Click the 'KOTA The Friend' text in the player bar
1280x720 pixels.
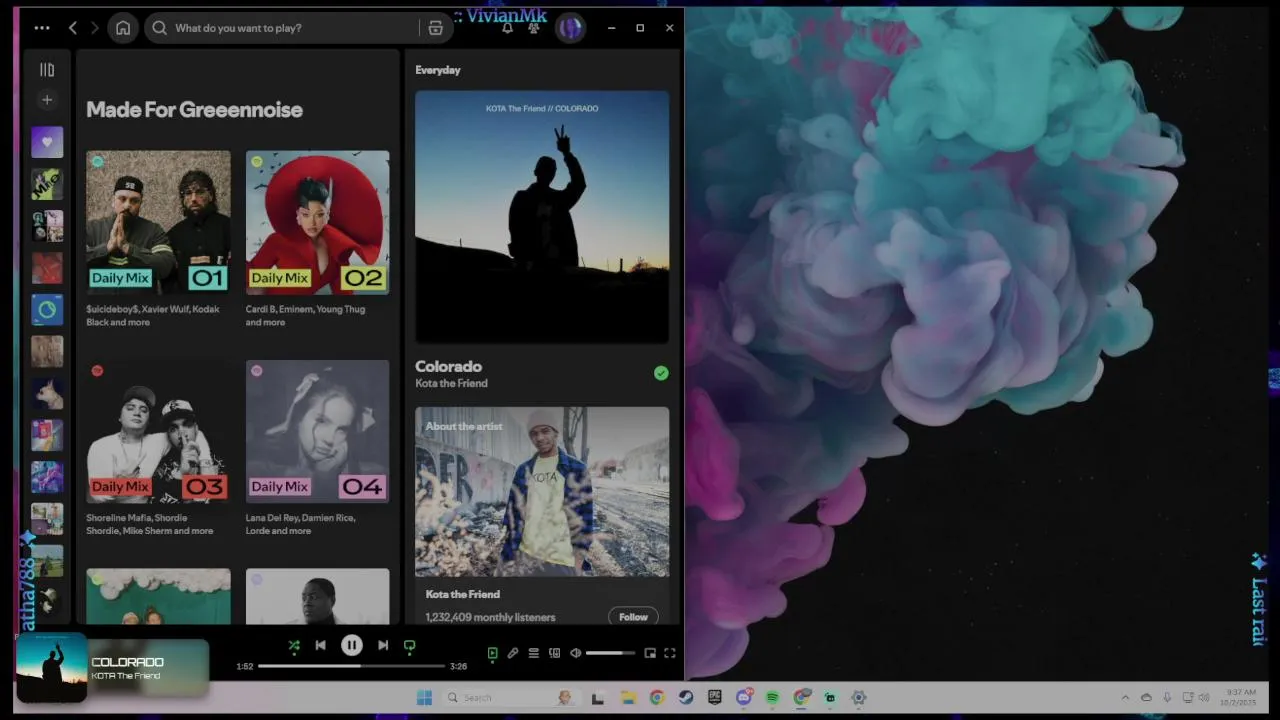[x=125, y=676]
